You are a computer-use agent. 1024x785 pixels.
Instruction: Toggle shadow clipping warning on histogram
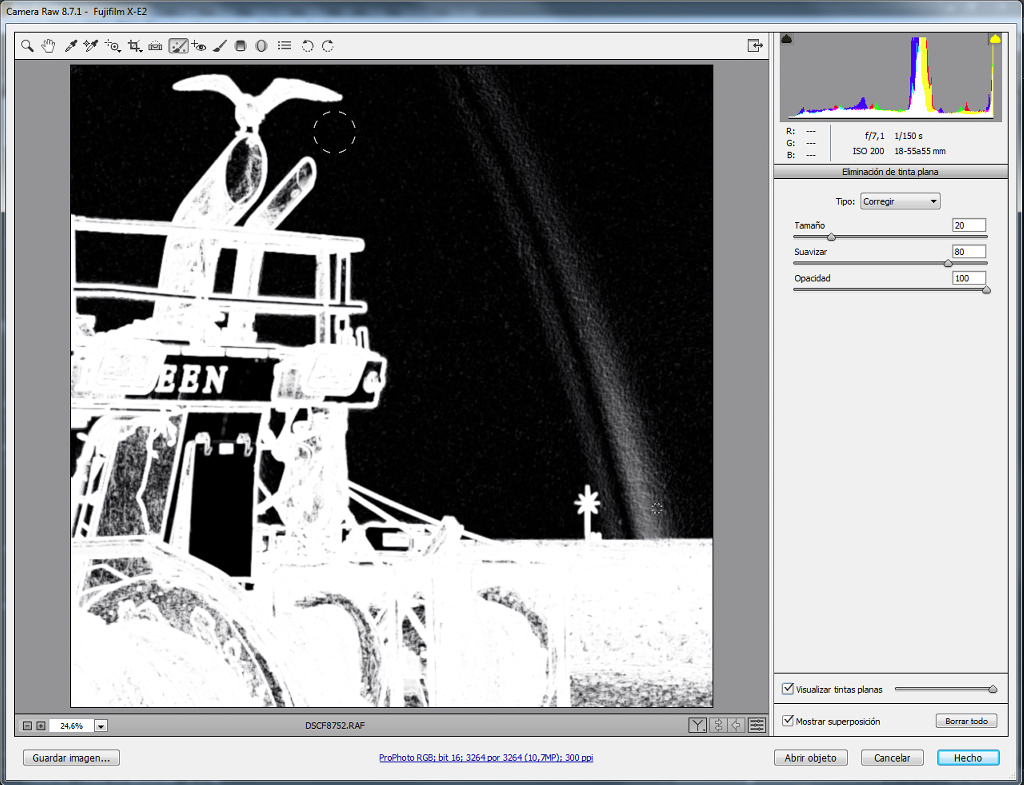[787, 39]
